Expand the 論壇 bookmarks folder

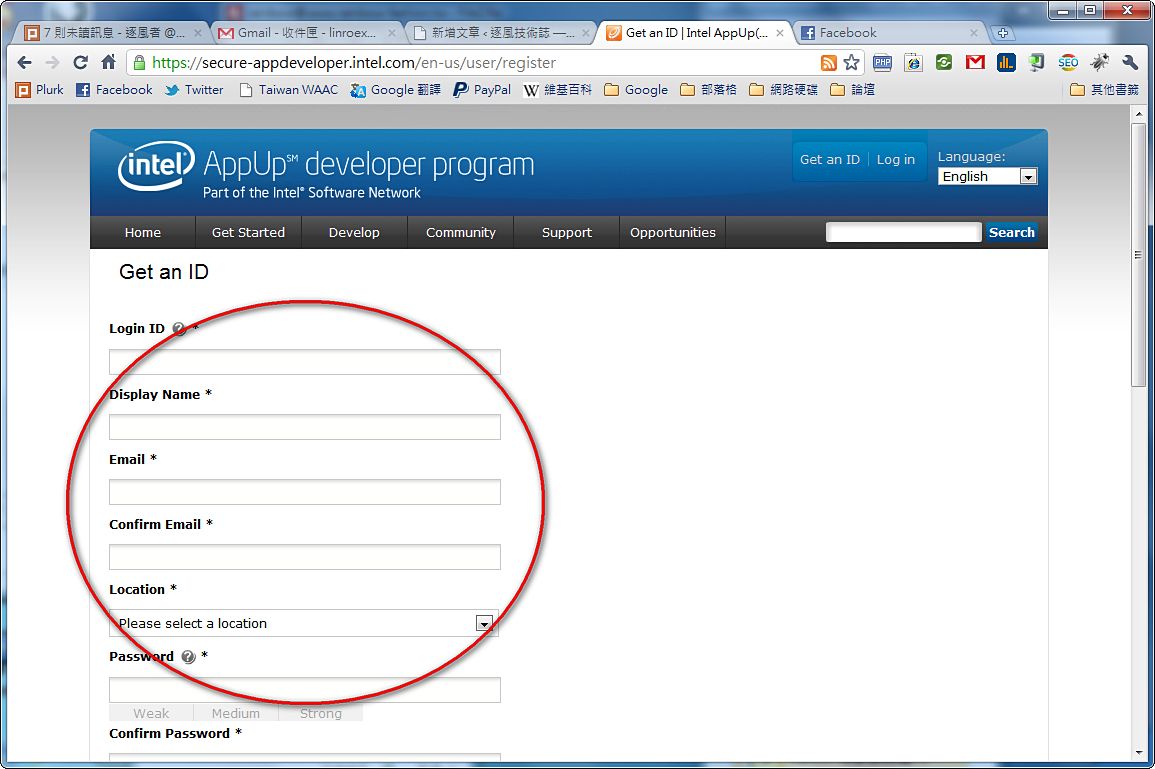(852, 90)
